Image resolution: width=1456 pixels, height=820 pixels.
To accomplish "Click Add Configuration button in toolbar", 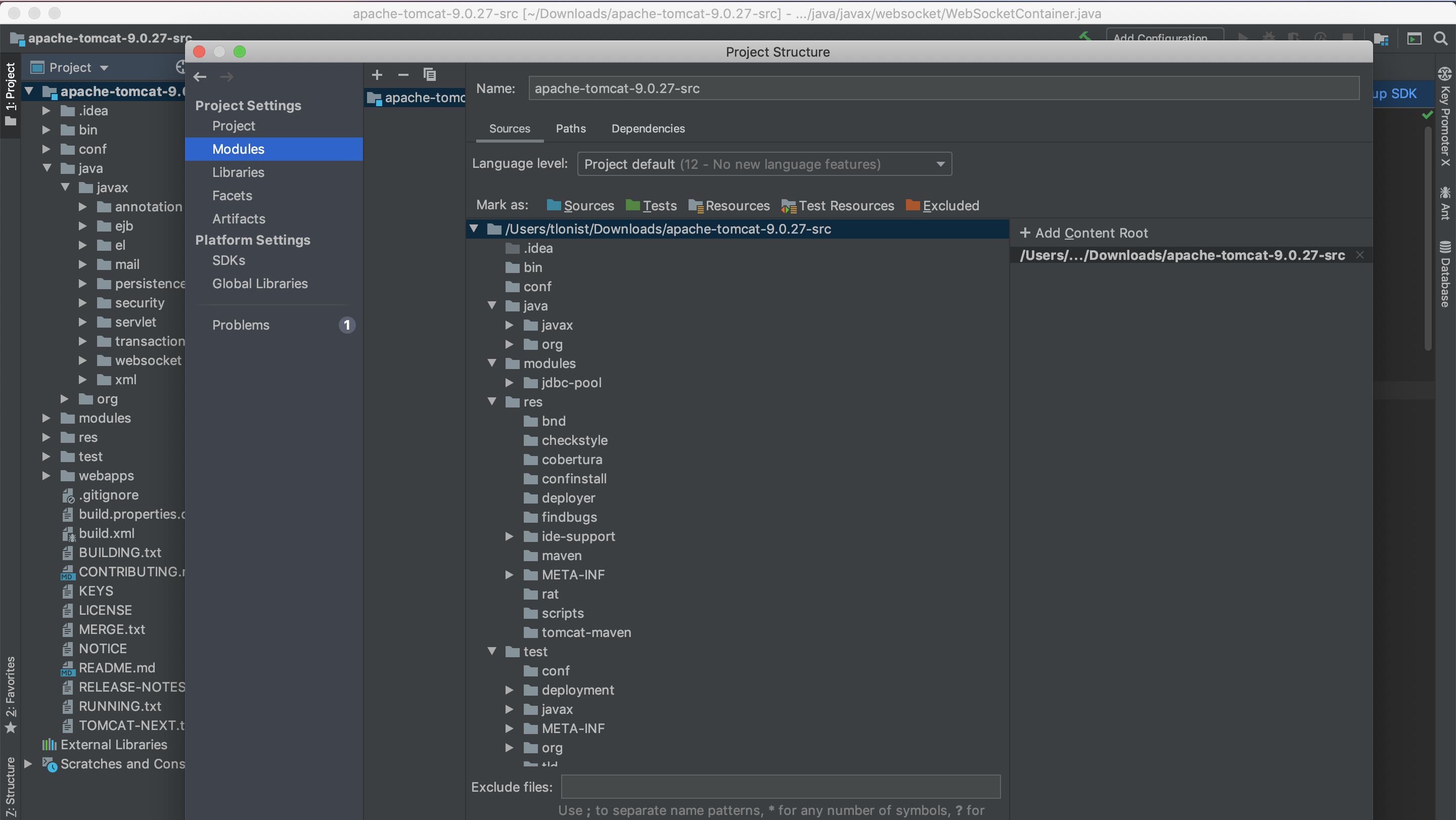I will (1164, 37).
